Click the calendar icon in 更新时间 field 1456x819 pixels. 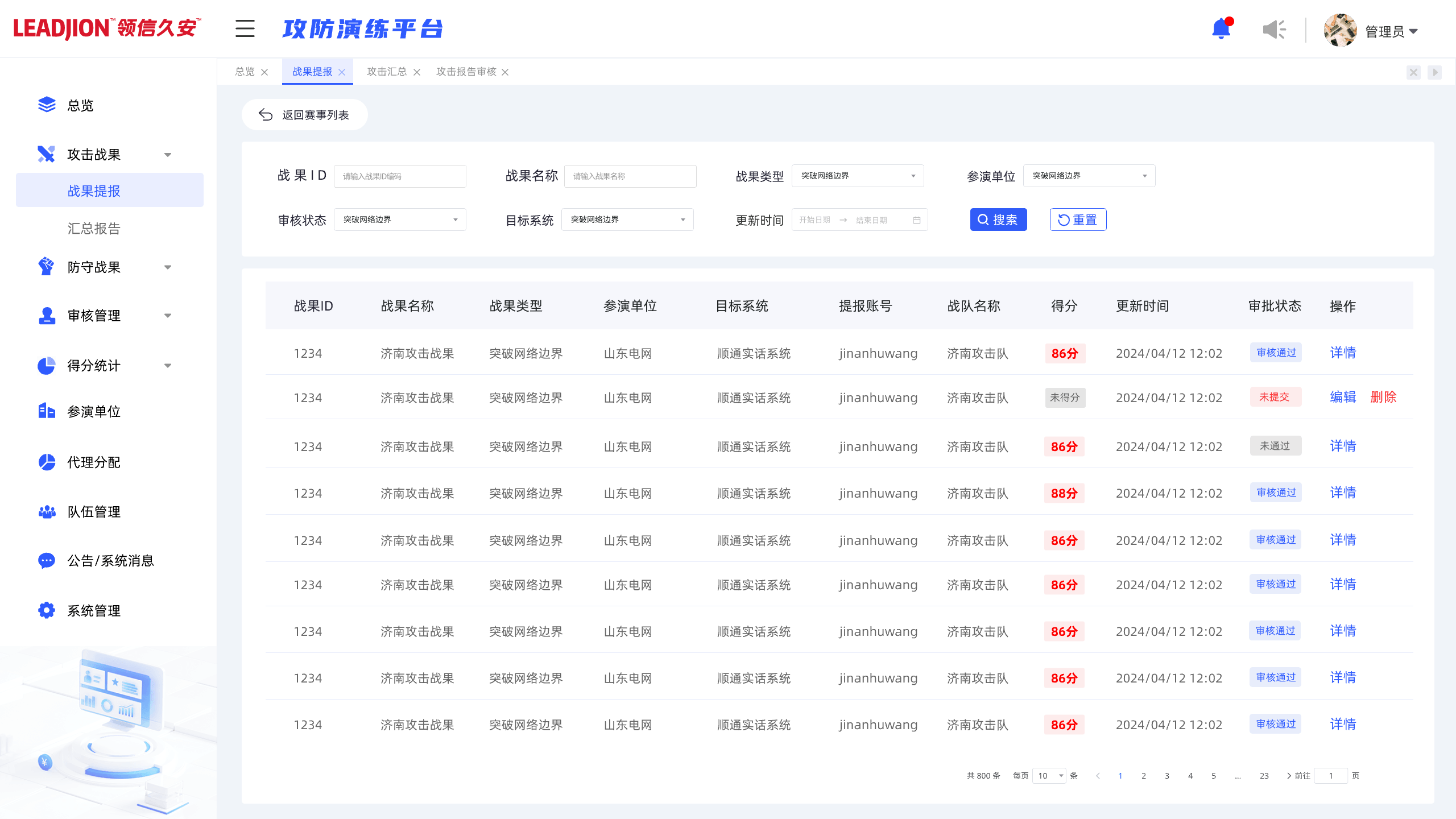point(917,220)
